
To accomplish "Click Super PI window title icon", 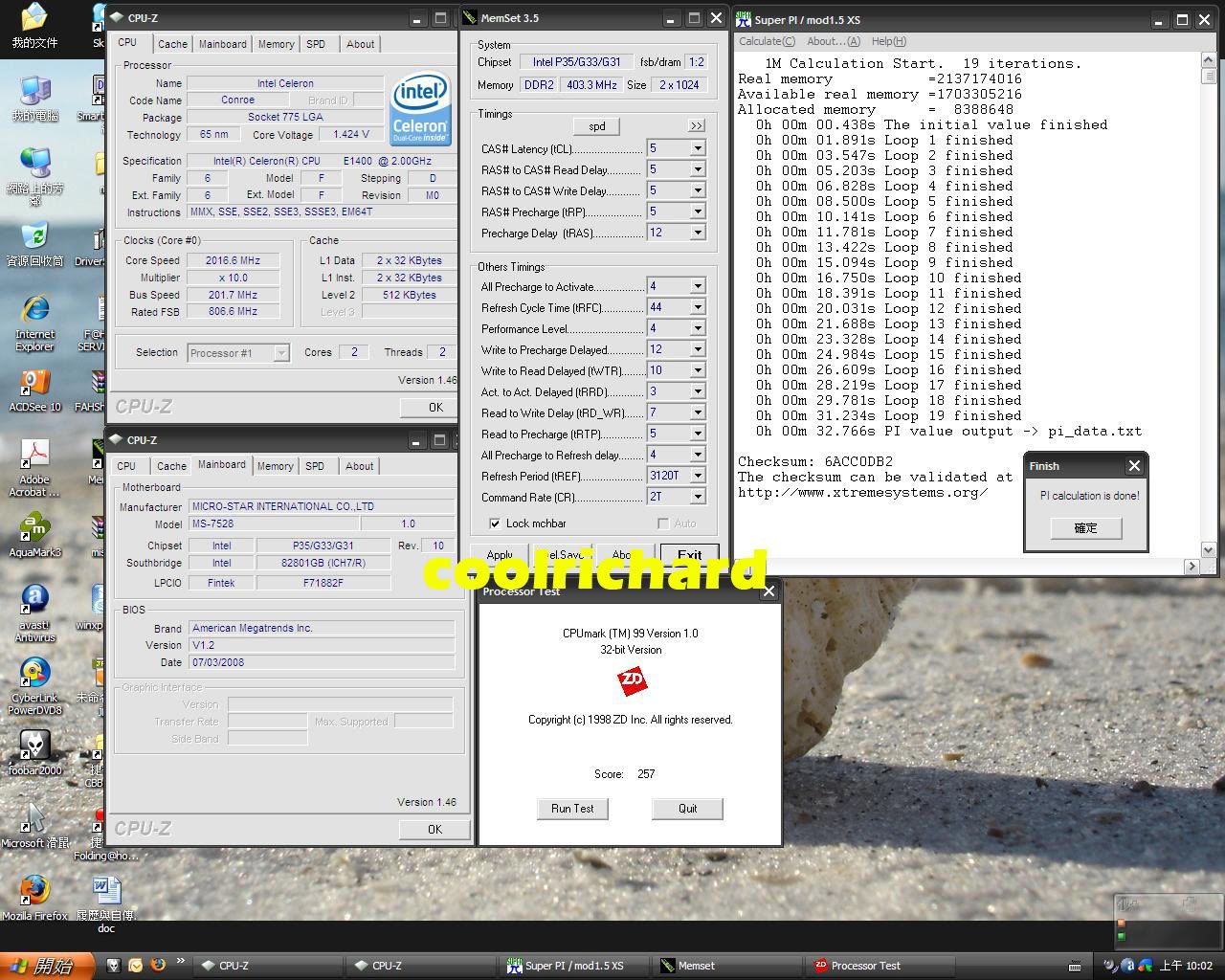I will click(744, 19).
